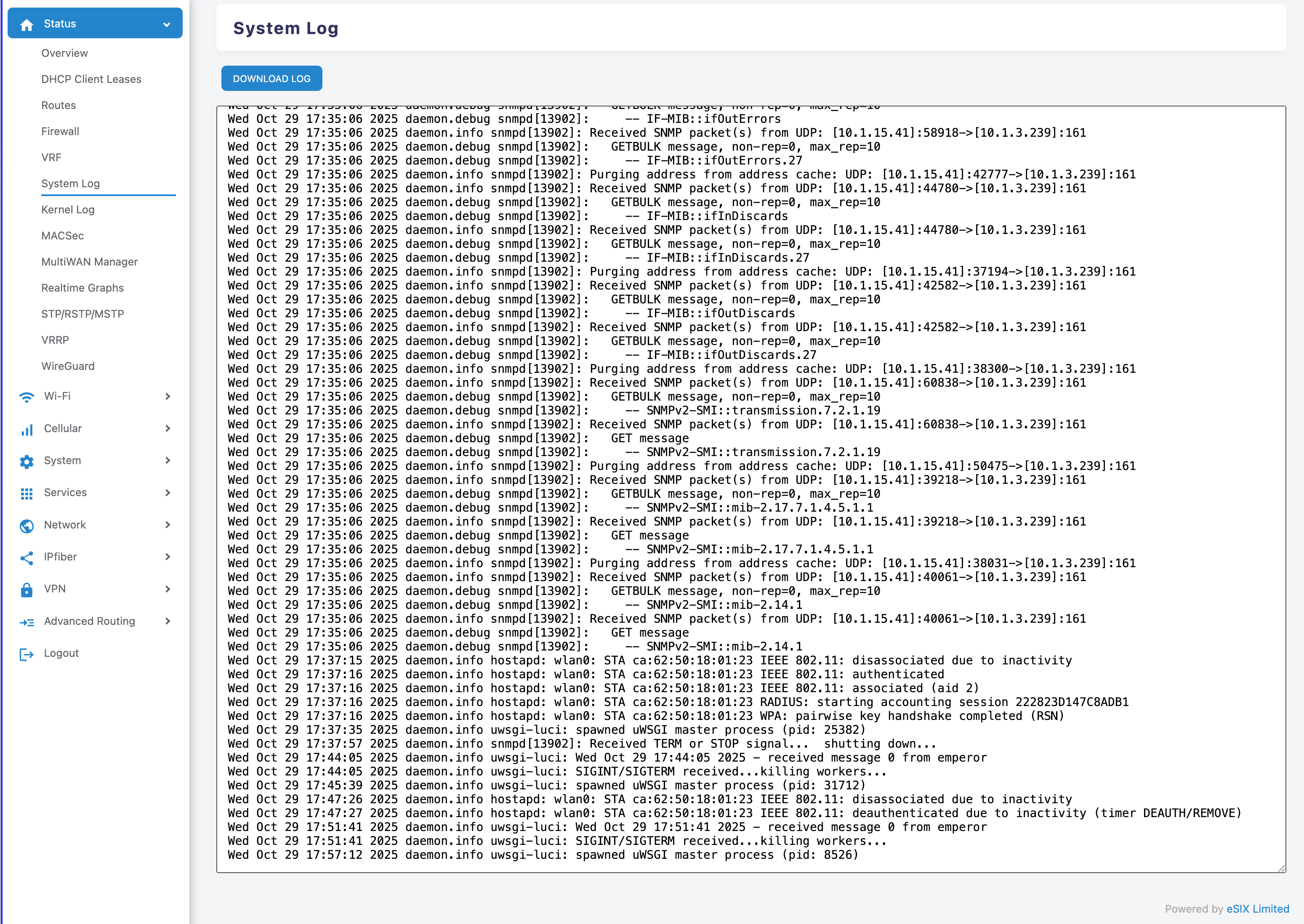
Task: Click the Services grid icon
Action: coord(27,493)
